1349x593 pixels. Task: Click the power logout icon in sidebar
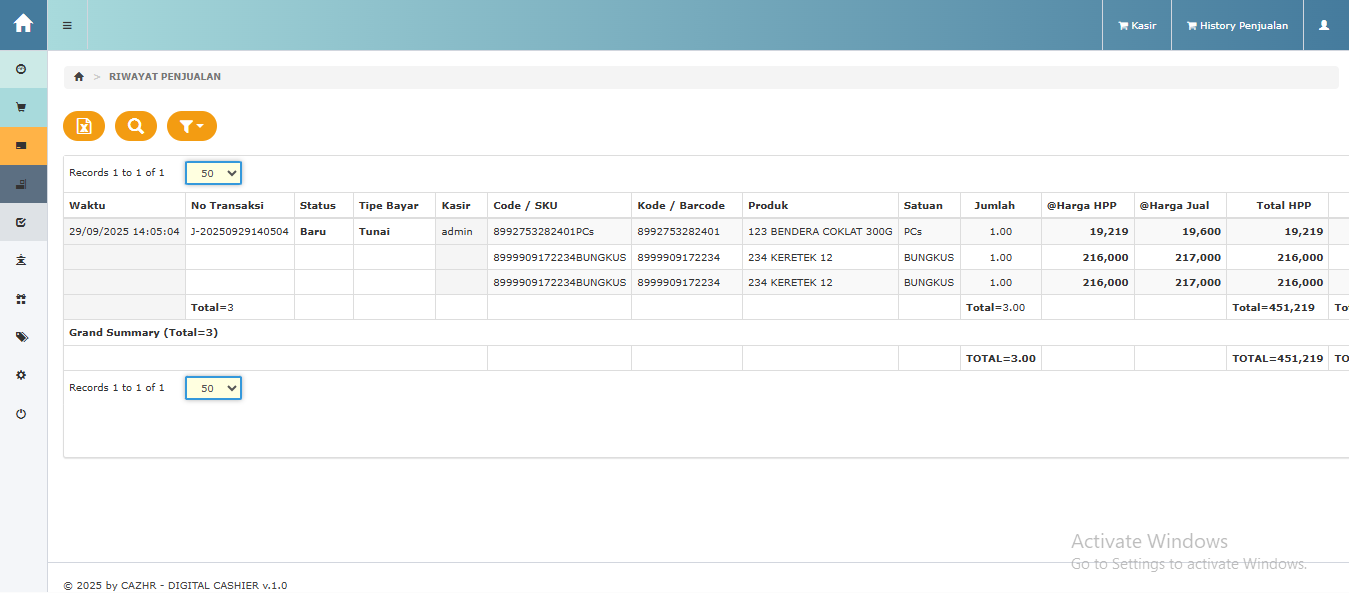coord(21,414)
